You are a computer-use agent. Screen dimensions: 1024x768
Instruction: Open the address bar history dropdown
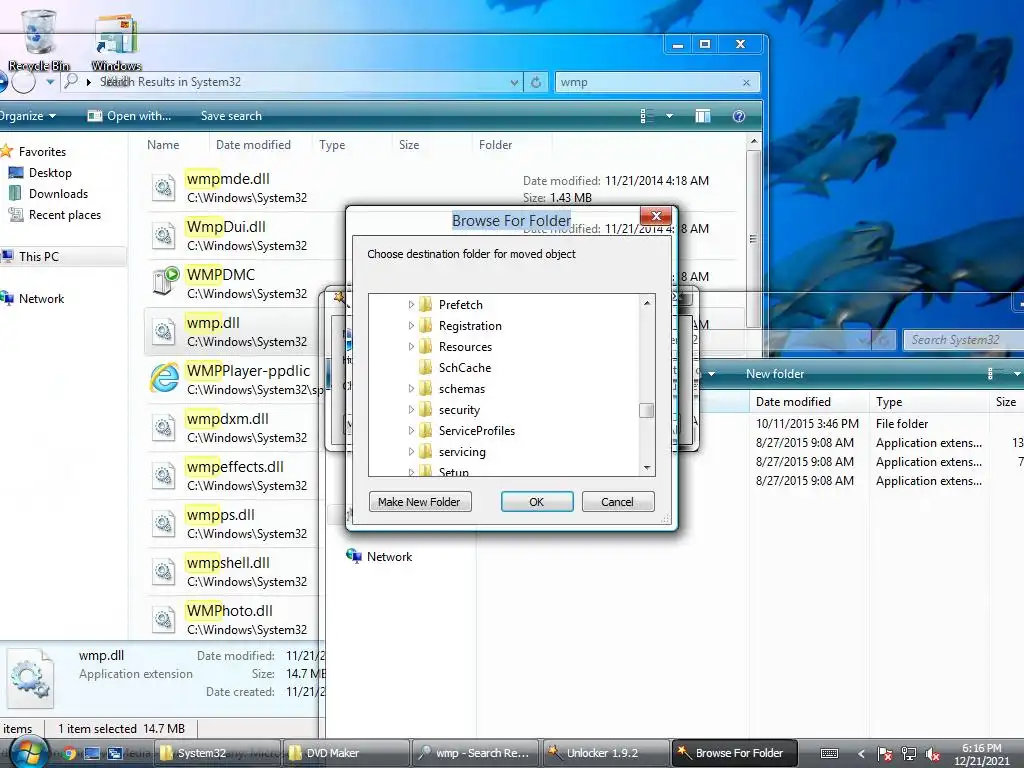[x=514, y=82]
